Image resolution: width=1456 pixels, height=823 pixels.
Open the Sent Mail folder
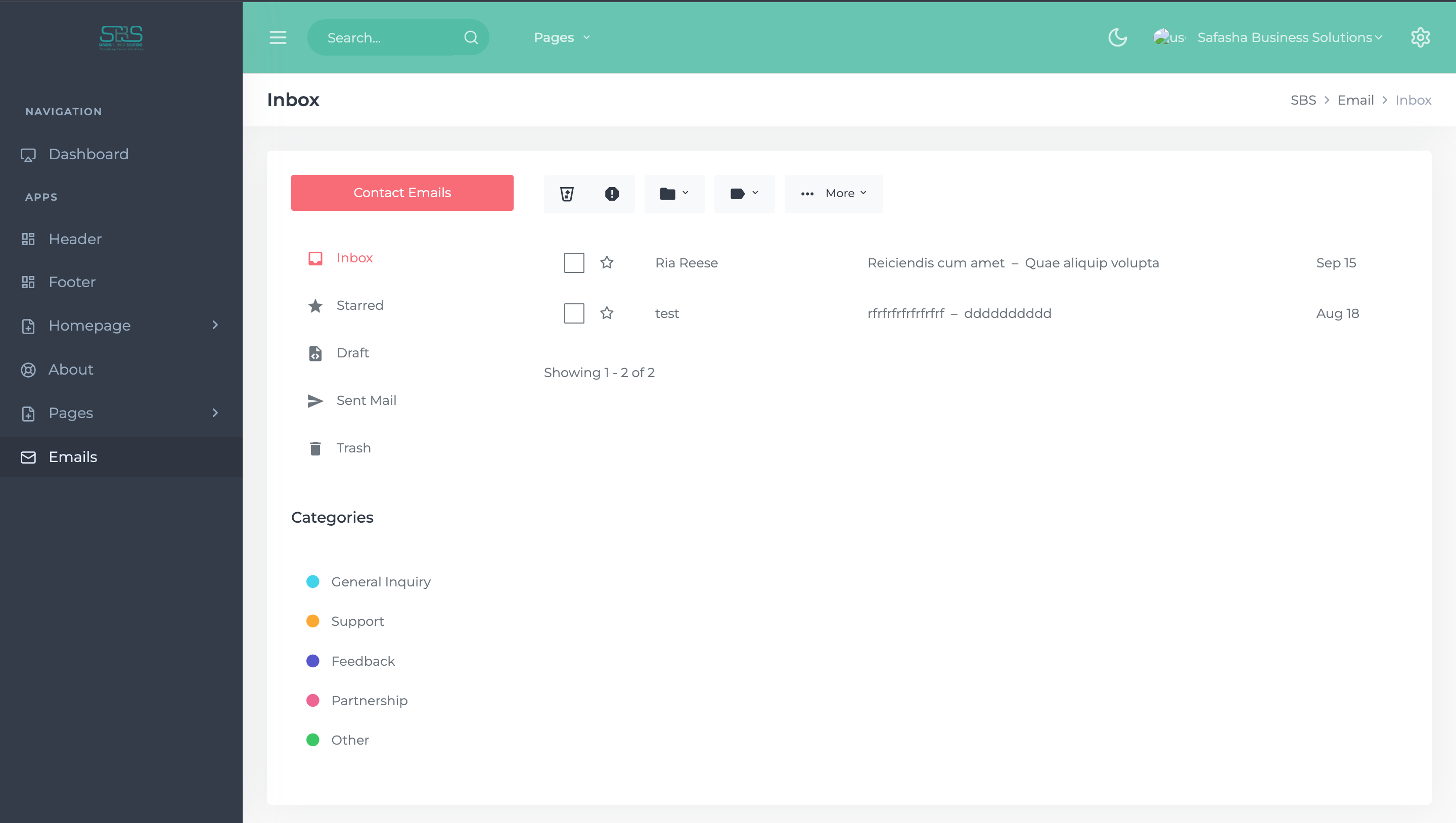point(351,400)
